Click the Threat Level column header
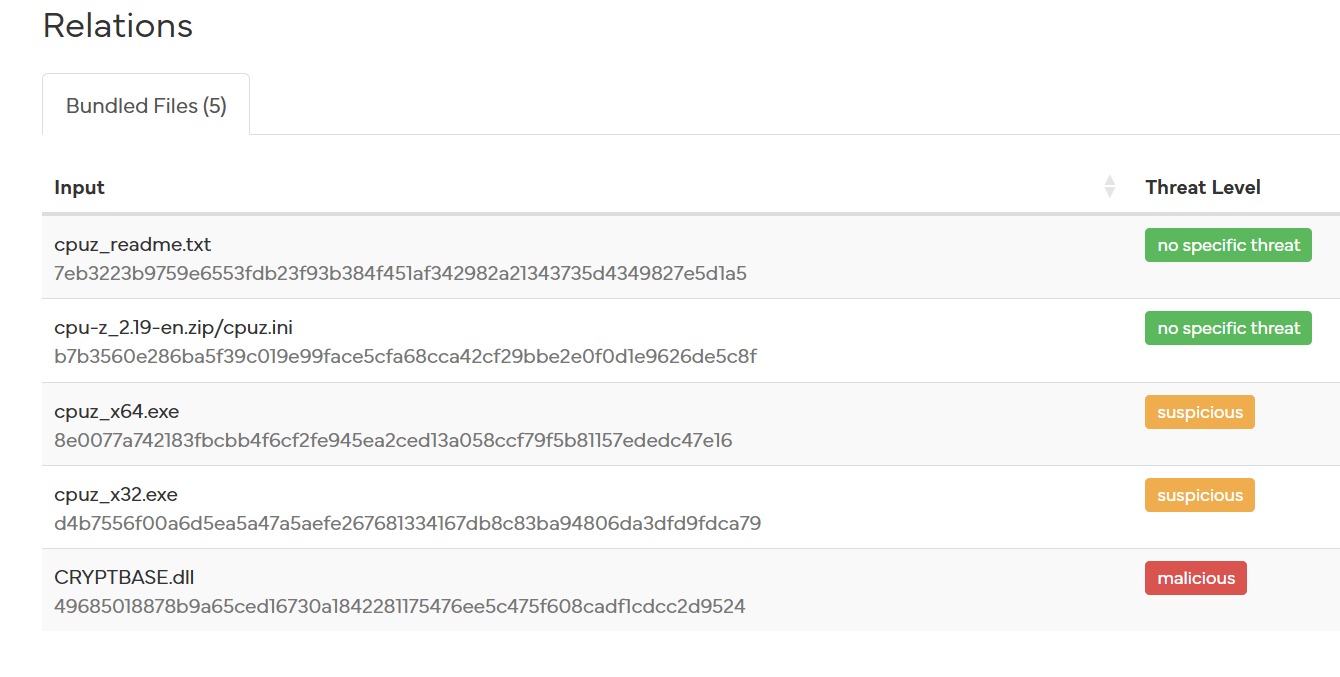Image resolution: width=1340 pixels, height=677 pixels. 1202,187
